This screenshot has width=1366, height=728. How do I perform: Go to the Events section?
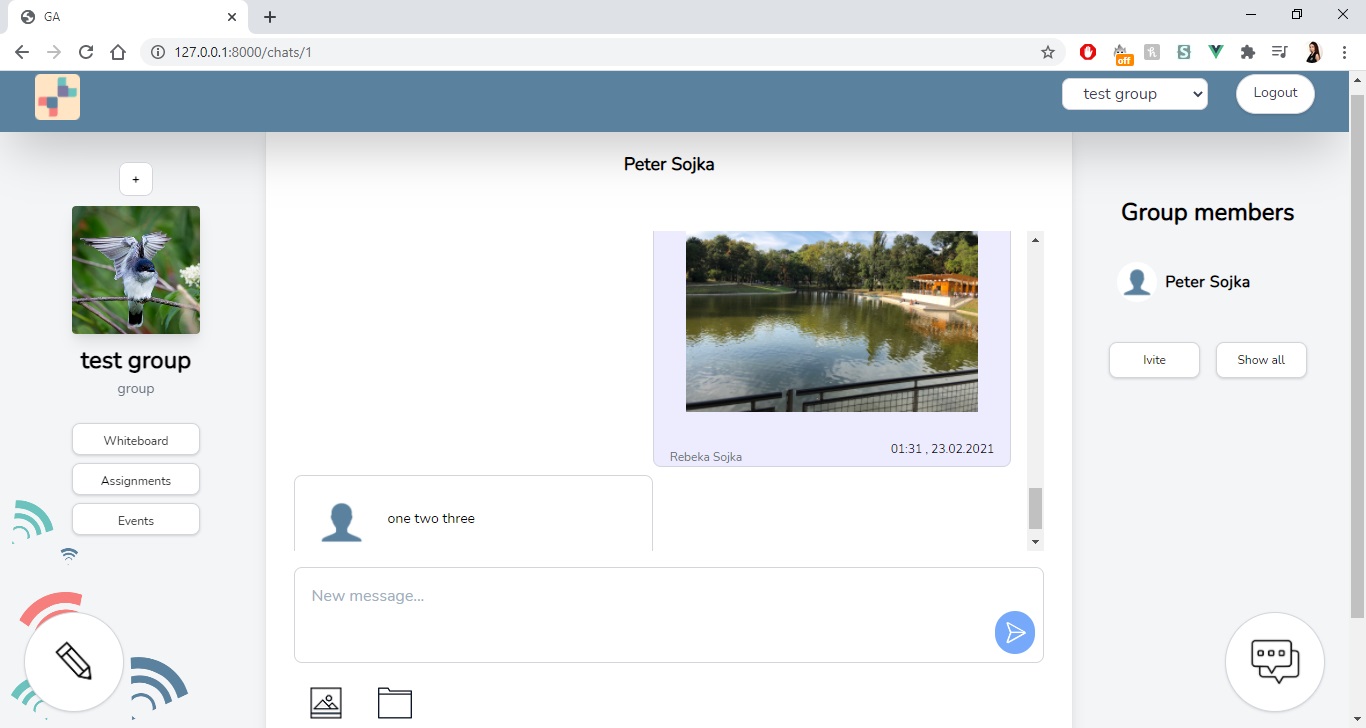136,520
